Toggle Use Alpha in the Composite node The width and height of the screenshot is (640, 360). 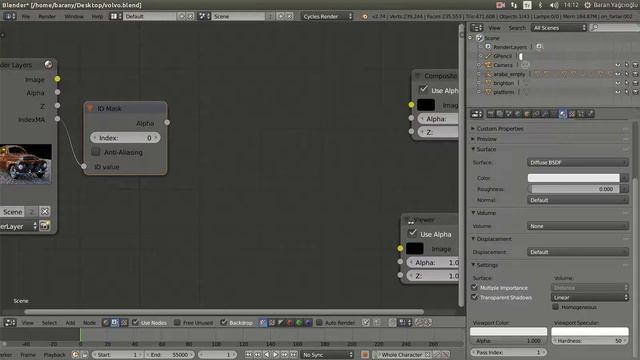[x=424, y=89]
